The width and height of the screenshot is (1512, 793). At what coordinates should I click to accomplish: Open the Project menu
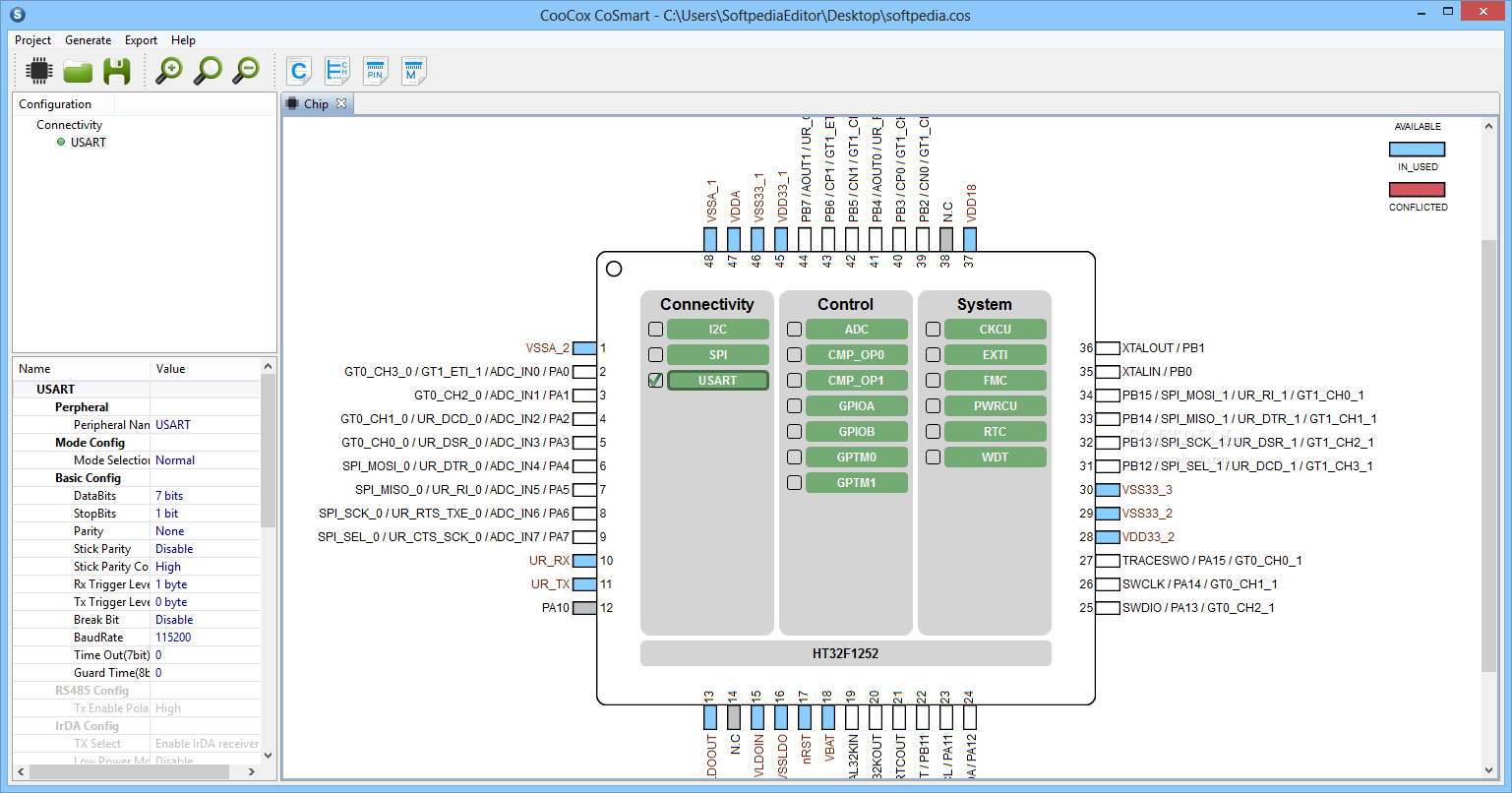32,40
